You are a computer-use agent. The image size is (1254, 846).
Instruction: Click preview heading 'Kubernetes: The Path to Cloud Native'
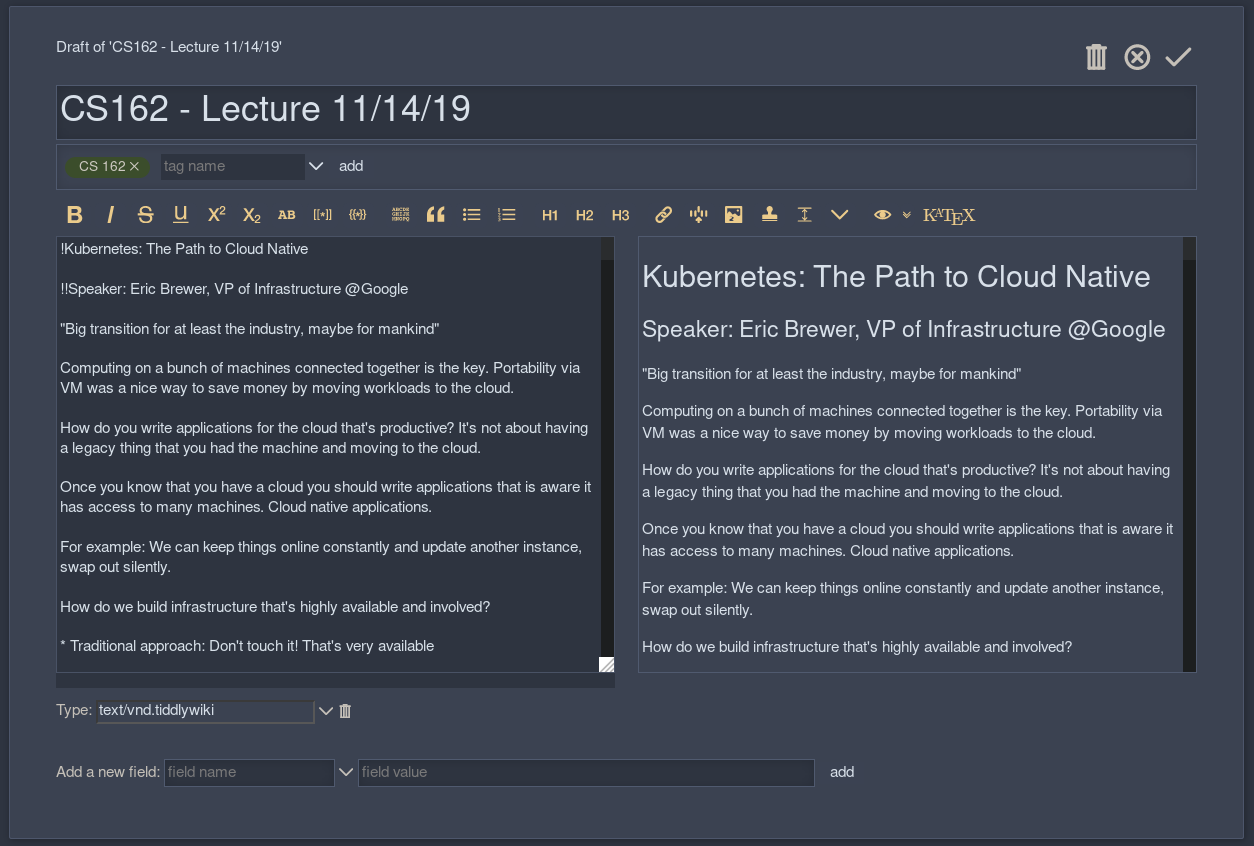tap(896, 277)
